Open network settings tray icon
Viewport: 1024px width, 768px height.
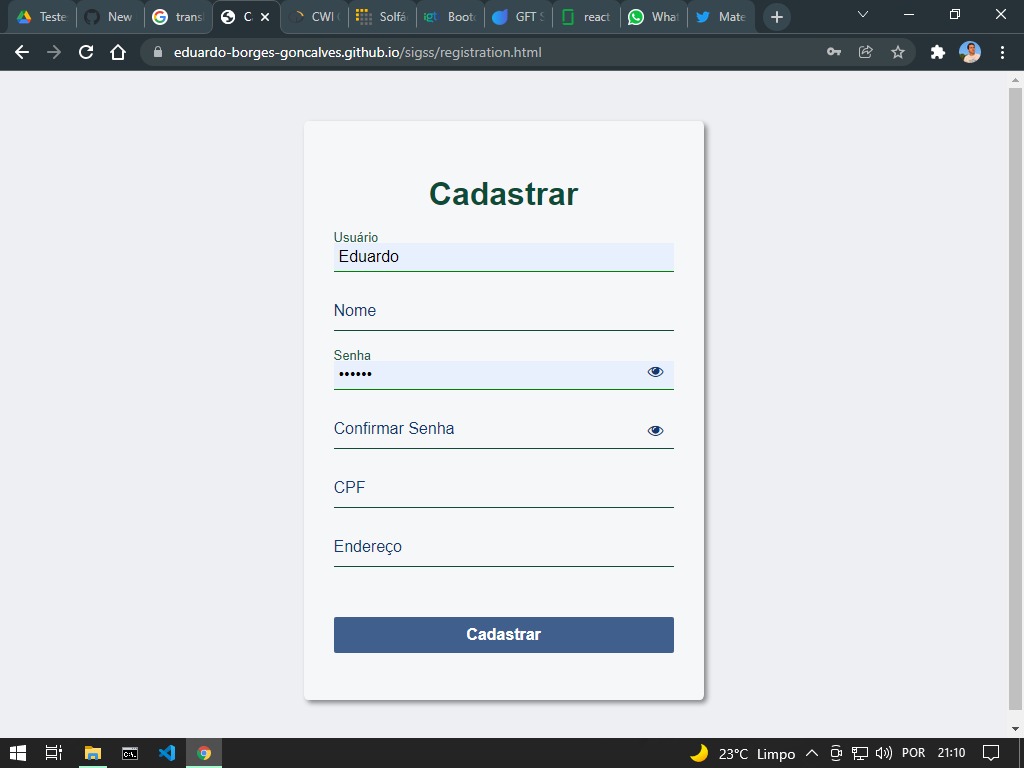point(859,753)
